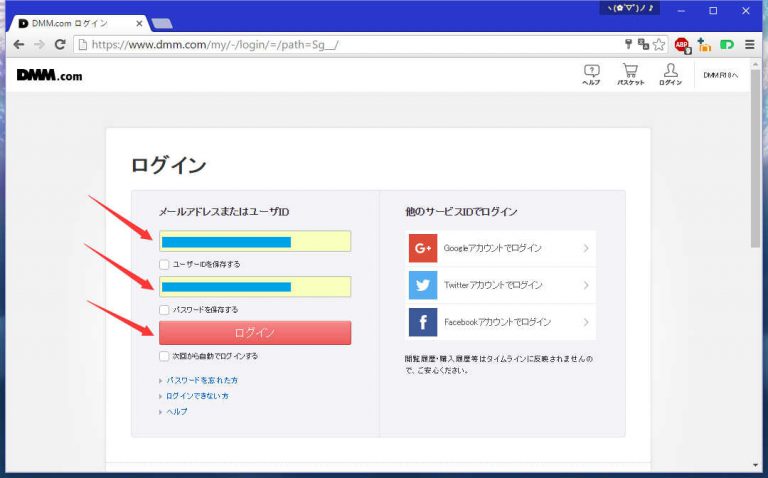Click the Google+ red icon
Screen dimensions: 768x478
[x=423, y=248]
